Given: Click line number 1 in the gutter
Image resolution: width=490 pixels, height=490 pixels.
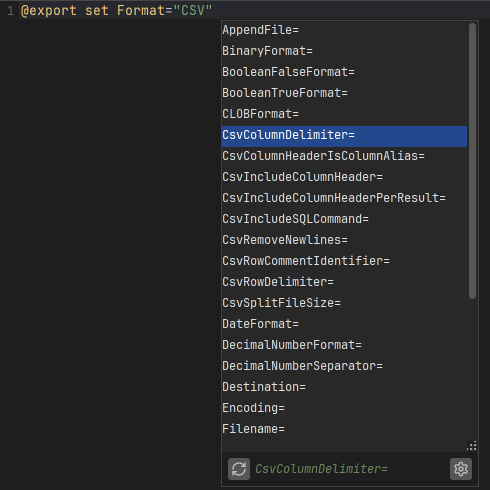Looking at the screenshot, I should pos(10,11).
